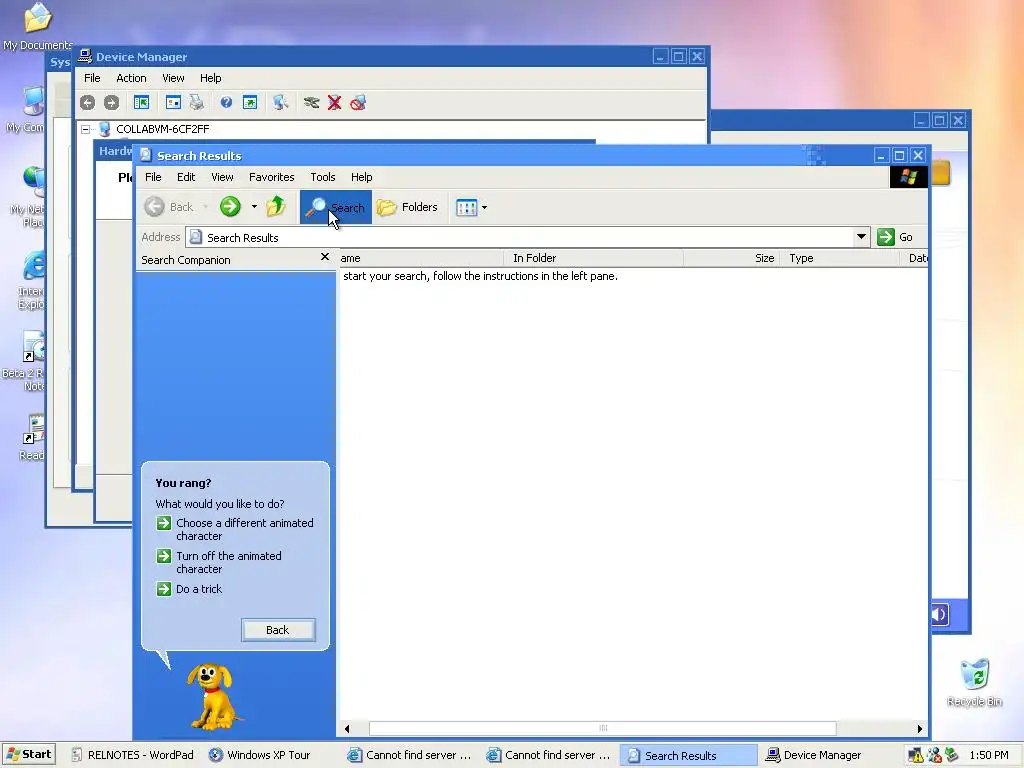Click the speaker icon in background window

coord(940,614)
